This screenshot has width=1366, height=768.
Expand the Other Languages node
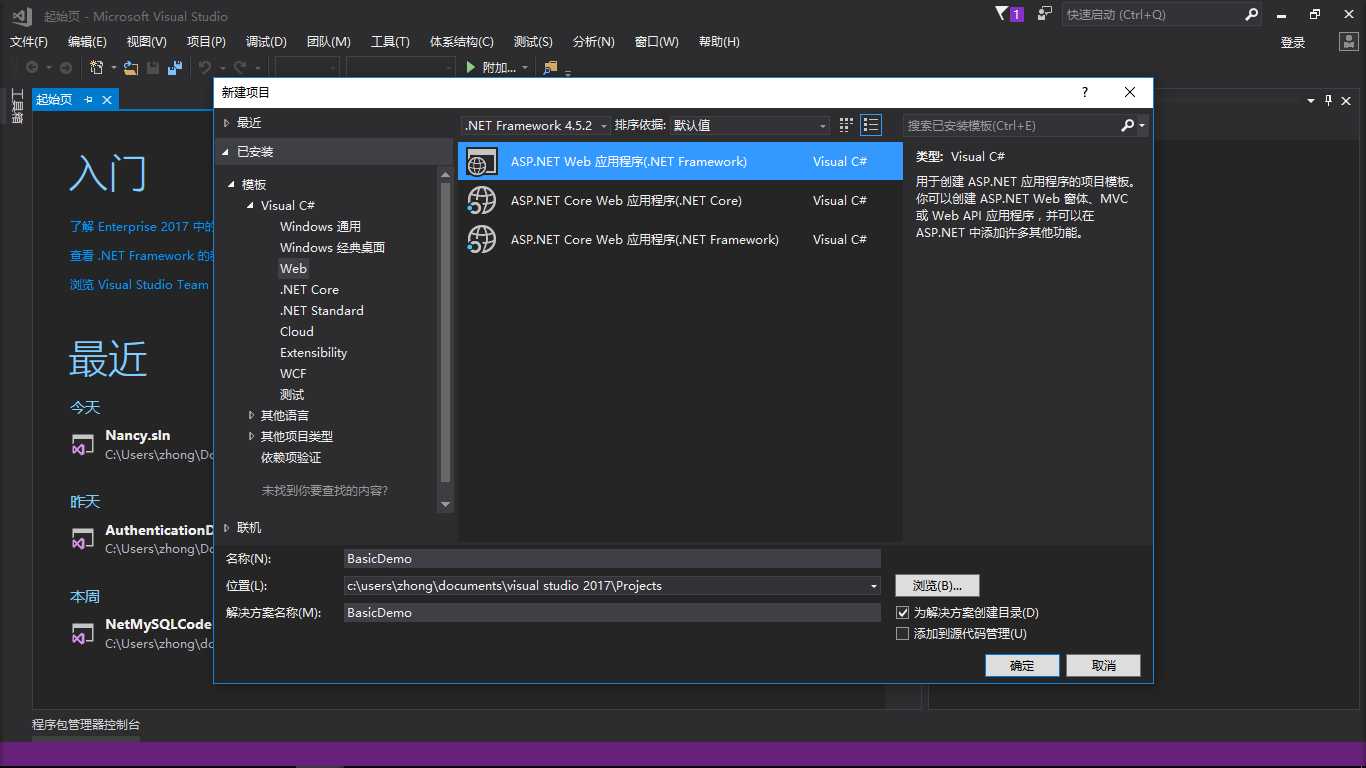(251, 415)
